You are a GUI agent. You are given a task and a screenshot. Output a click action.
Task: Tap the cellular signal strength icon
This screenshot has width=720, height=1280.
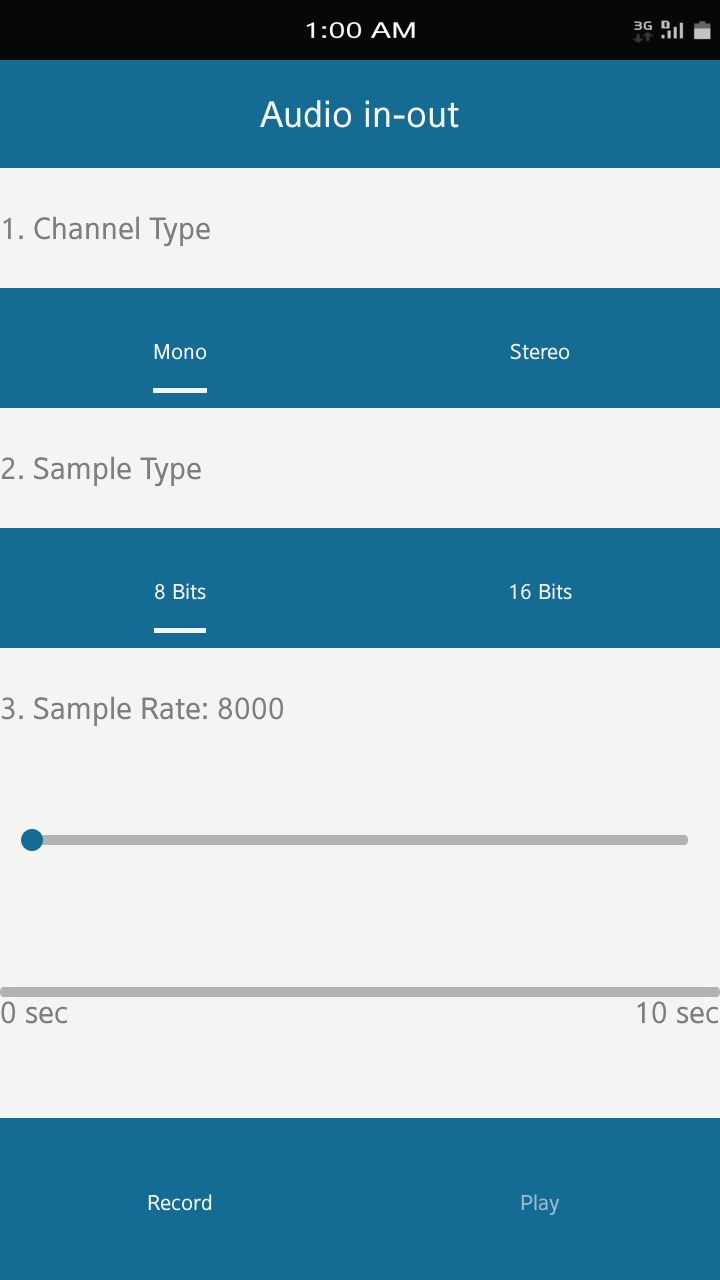[672, 31]
